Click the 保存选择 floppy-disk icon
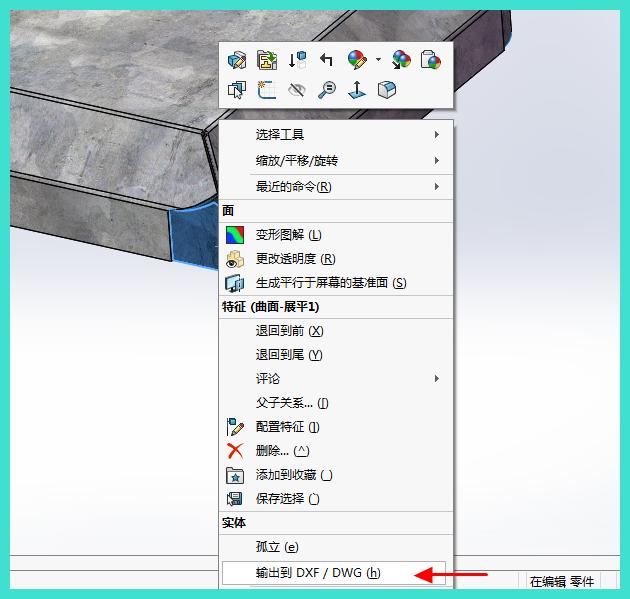 tap(235, 499)
